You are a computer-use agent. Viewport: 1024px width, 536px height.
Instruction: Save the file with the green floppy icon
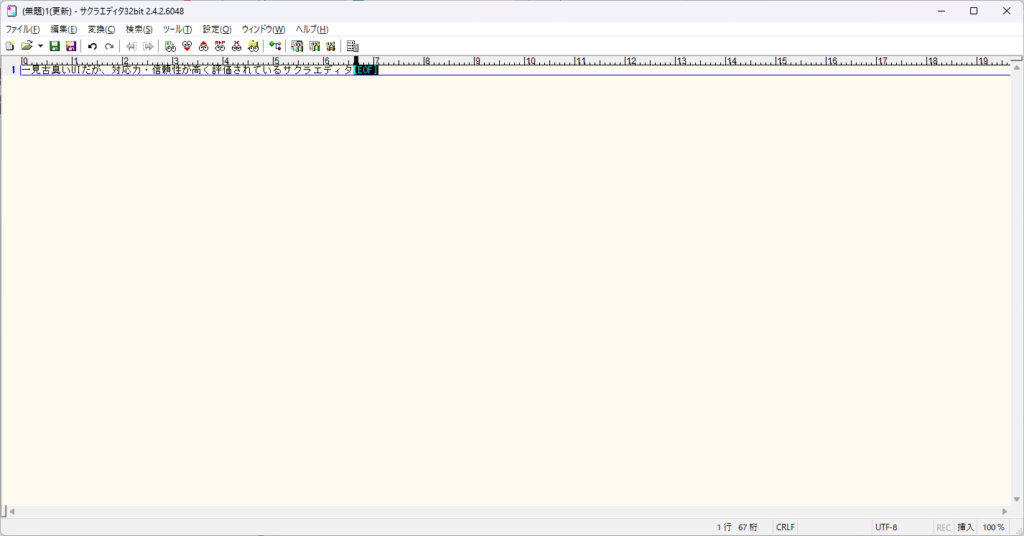[x=55, y=46]
